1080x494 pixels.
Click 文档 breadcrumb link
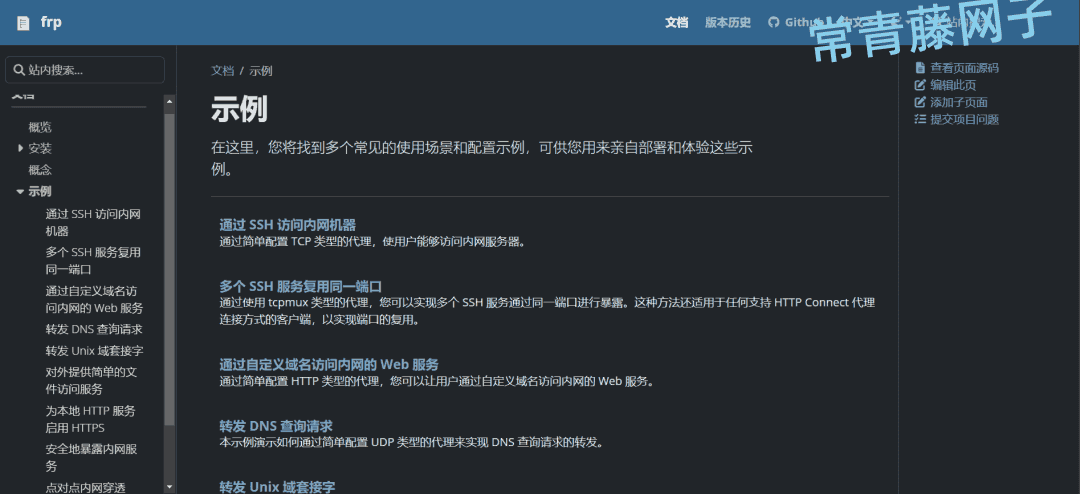[222, 71]
